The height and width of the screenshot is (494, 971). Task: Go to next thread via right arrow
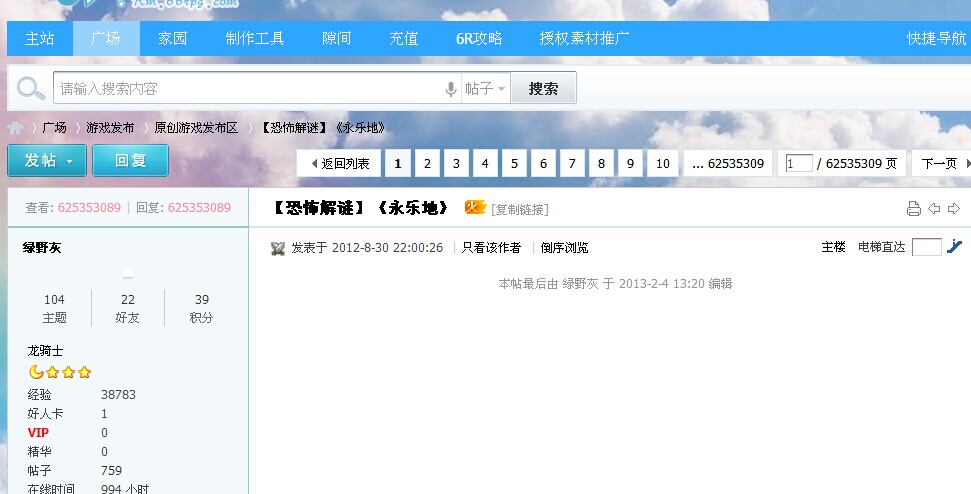tap(954, 209)
